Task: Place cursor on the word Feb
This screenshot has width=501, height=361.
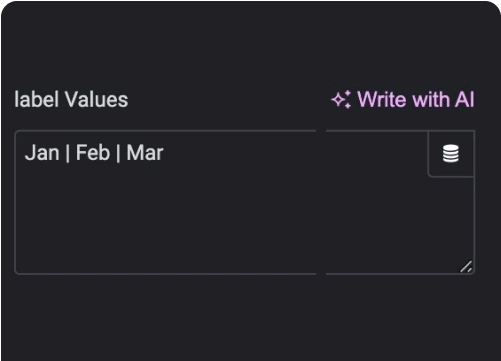Action: click(x=93, y=153)
